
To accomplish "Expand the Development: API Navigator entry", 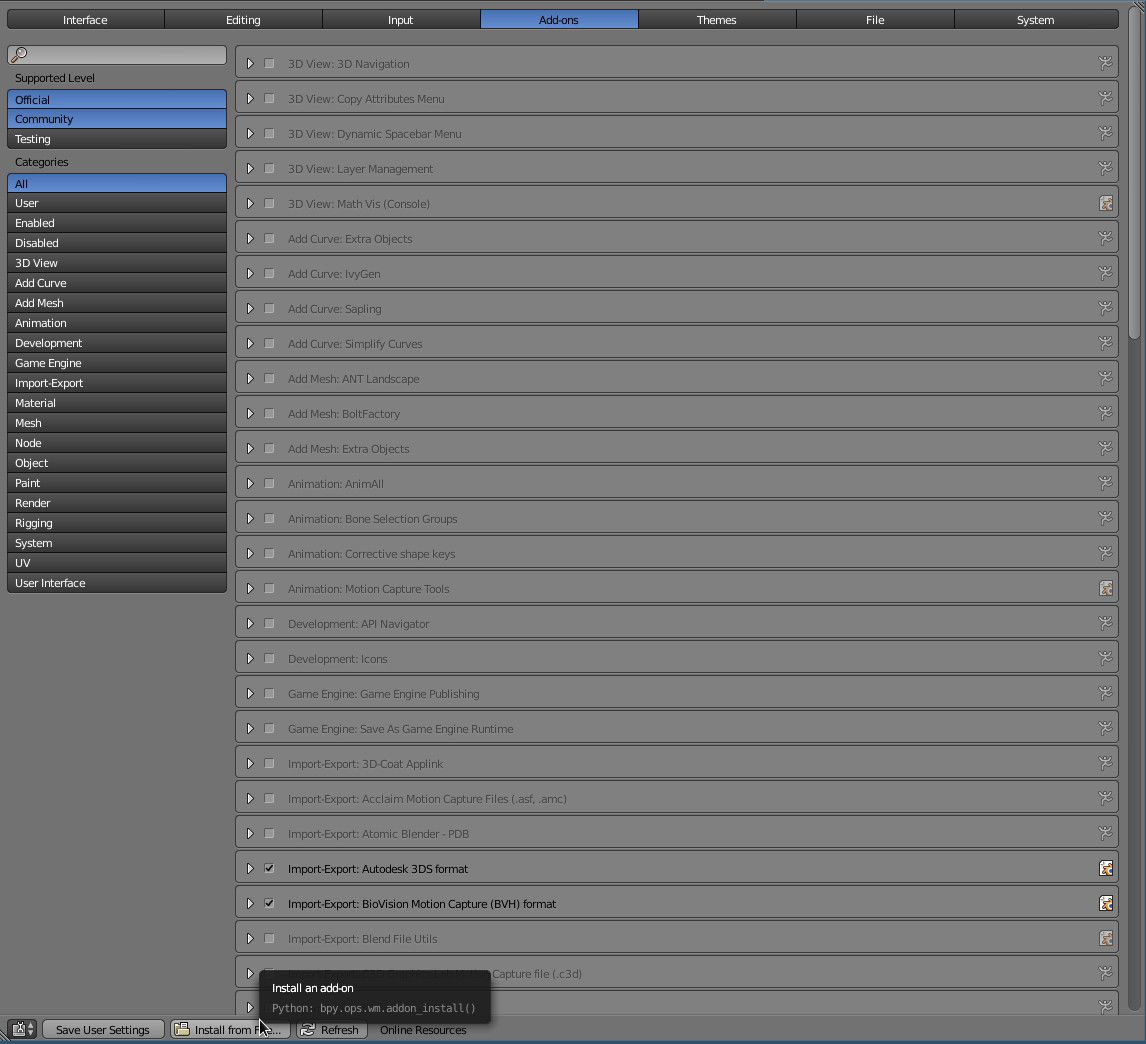I will point(250,624).
